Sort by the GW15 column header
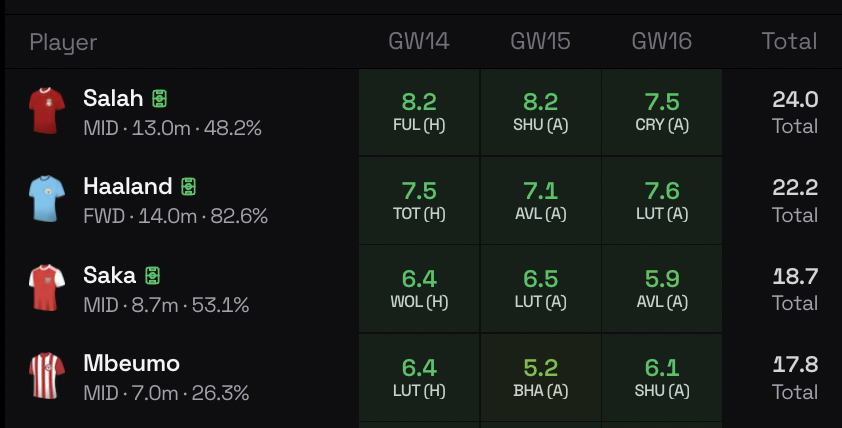The width and height of the screenshot is (842, 428). [x=540, y=42]
